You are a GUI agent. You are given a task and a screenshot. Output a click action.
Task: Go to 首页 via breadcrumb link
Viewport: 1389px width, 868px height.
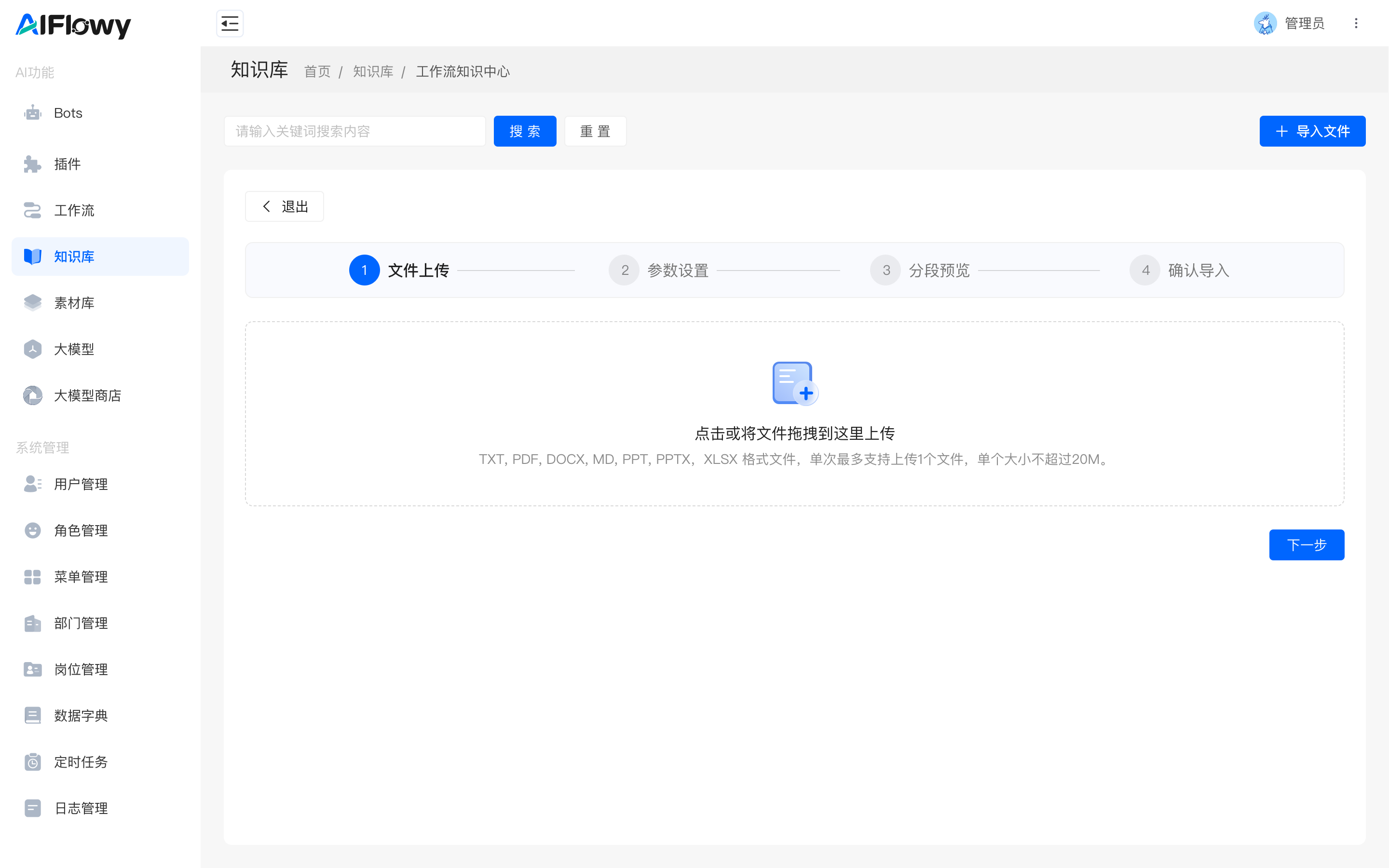coord(317,71)
